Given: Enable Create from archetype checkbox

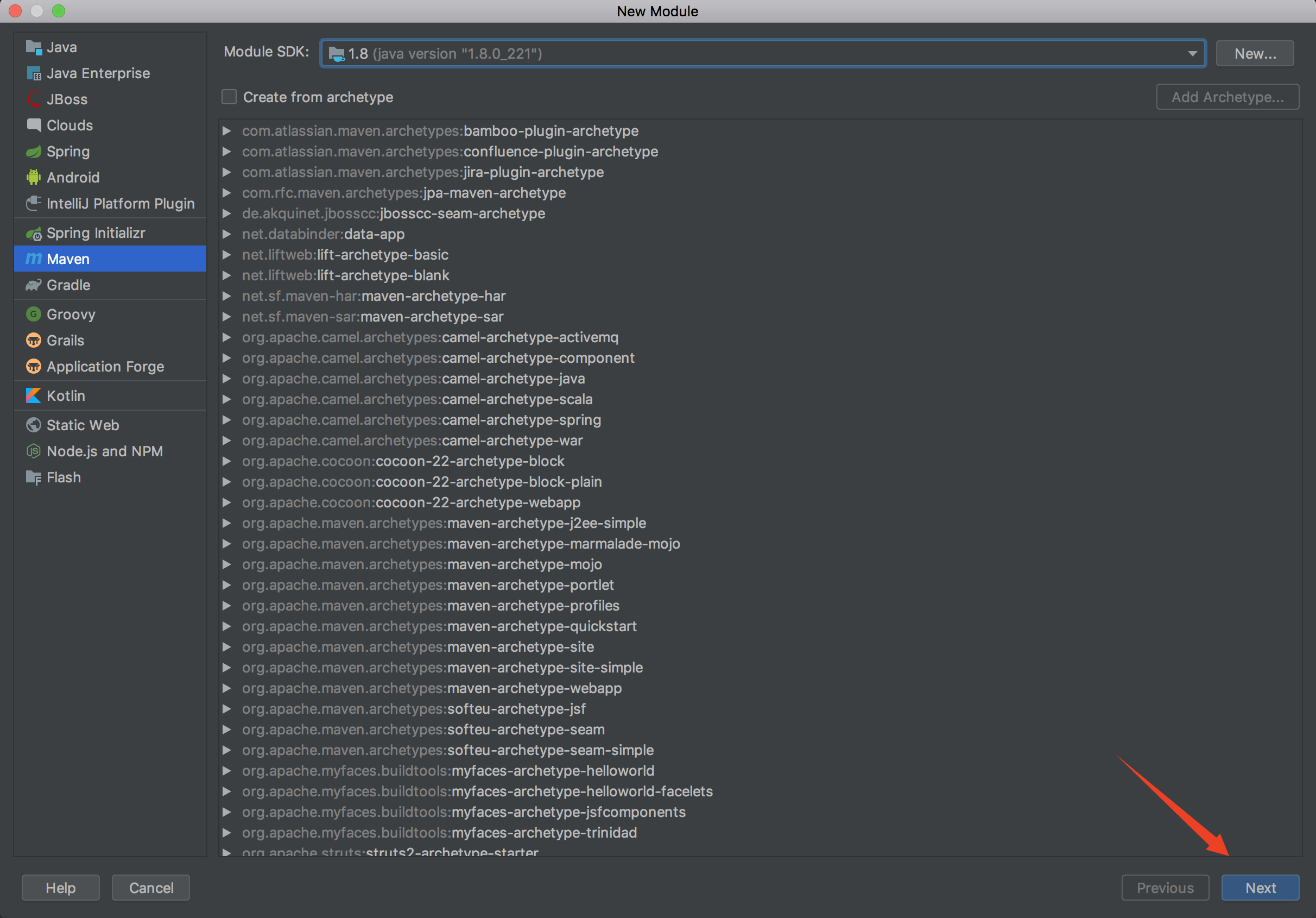Looking at the screenshot, I should pyautogui.click(x=229, y=97).
